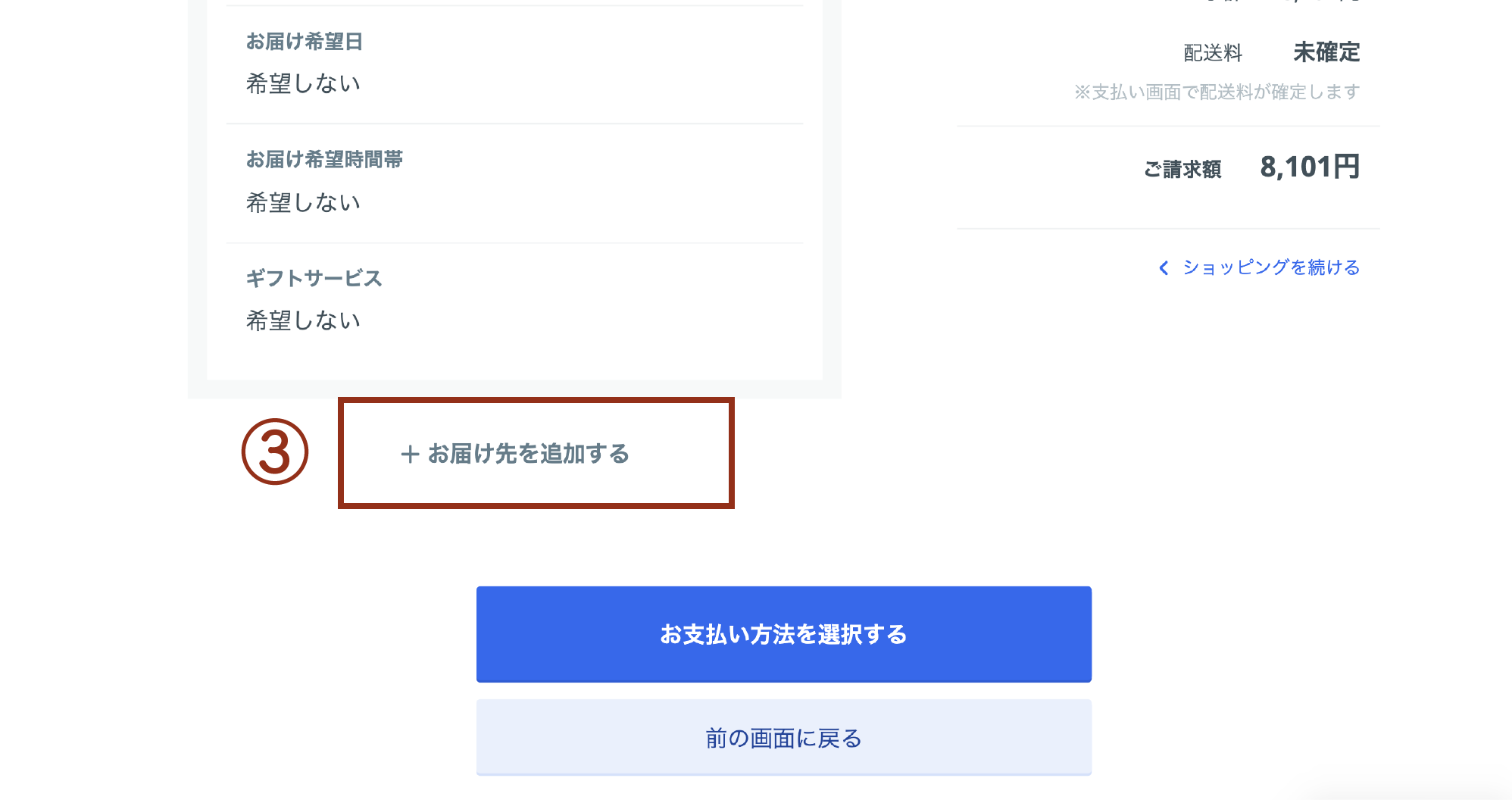The height and width of the screenshot is (800, 1512).
Task: Click 希望しない under お届け希望時間帯
Action: click(303, 202)
